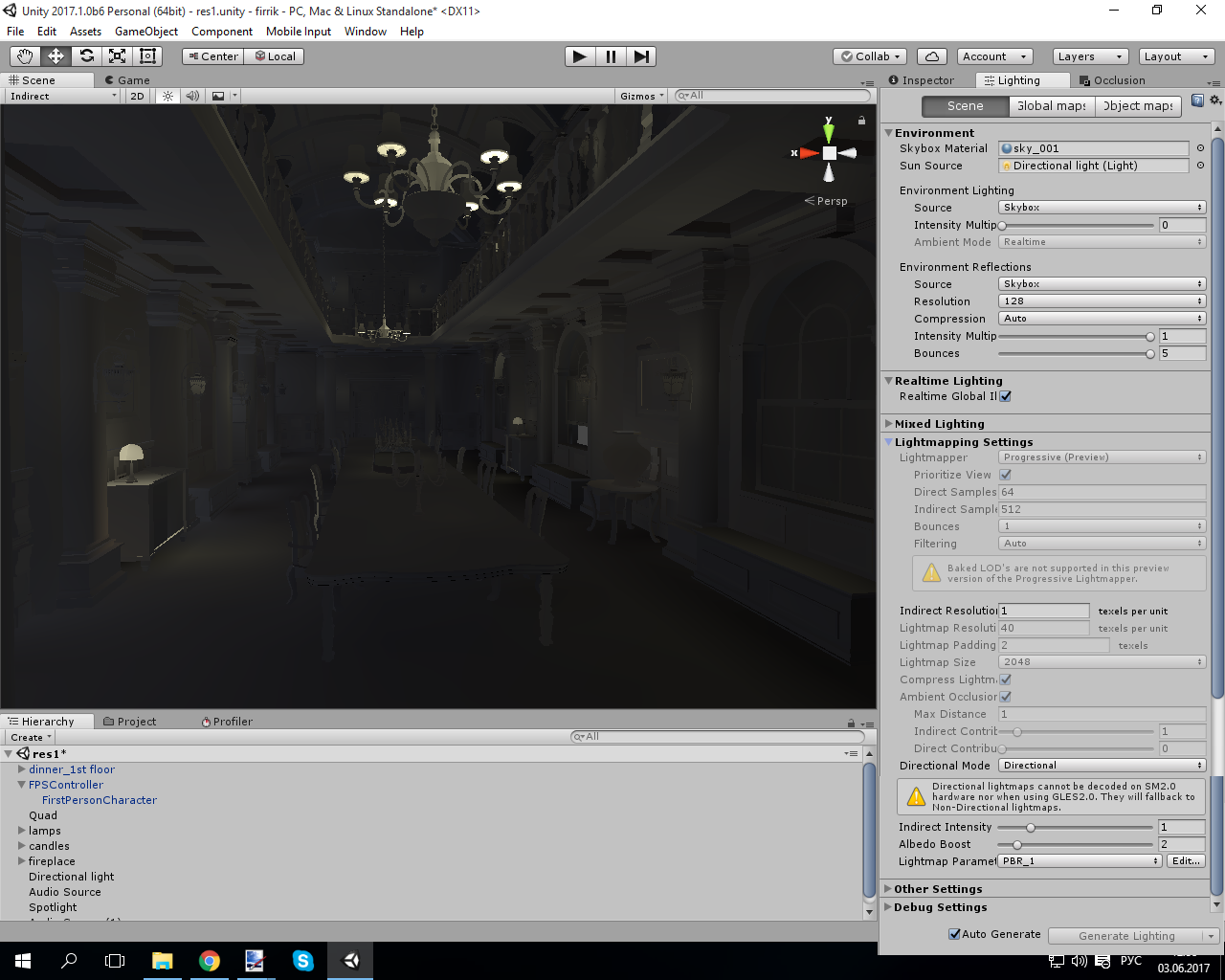
Task: Open the Gizmos dropdown
Action: 641,96
